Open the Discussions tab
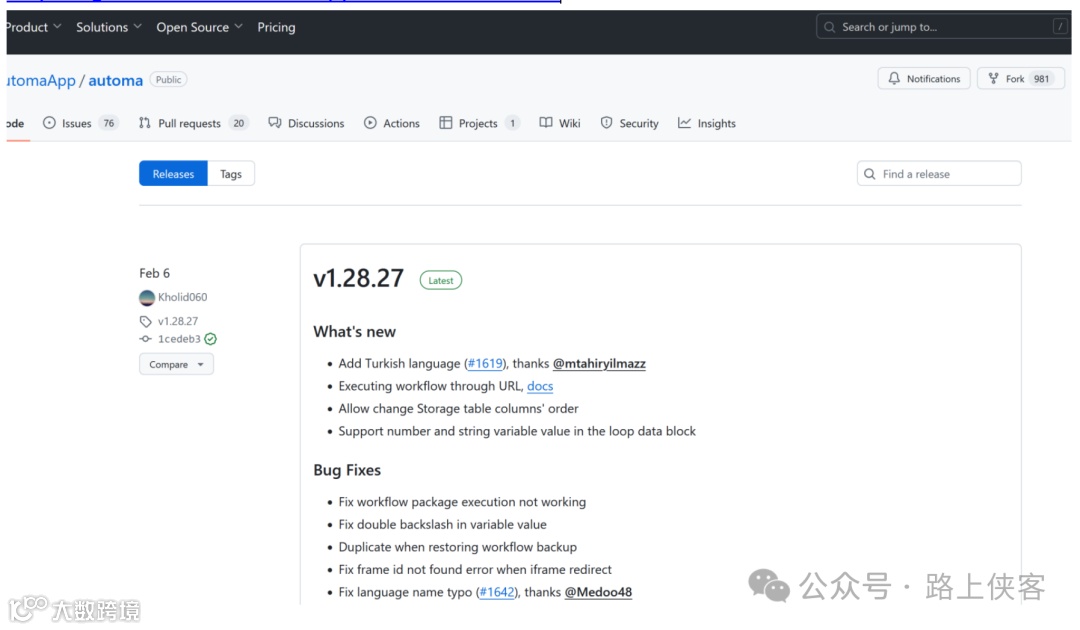This screenshot has height=630, width=1080. point(306,123)
